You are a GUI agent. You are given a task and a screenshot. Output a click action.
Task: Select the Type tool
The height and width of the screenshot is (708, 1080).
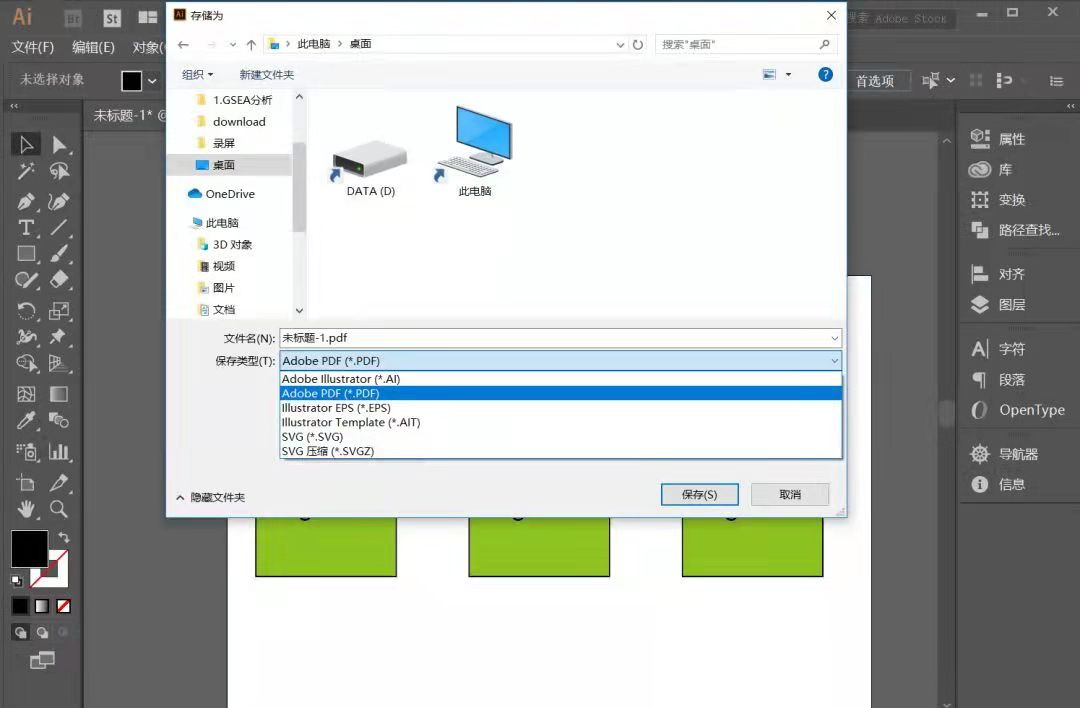click(x=25, y=227)
